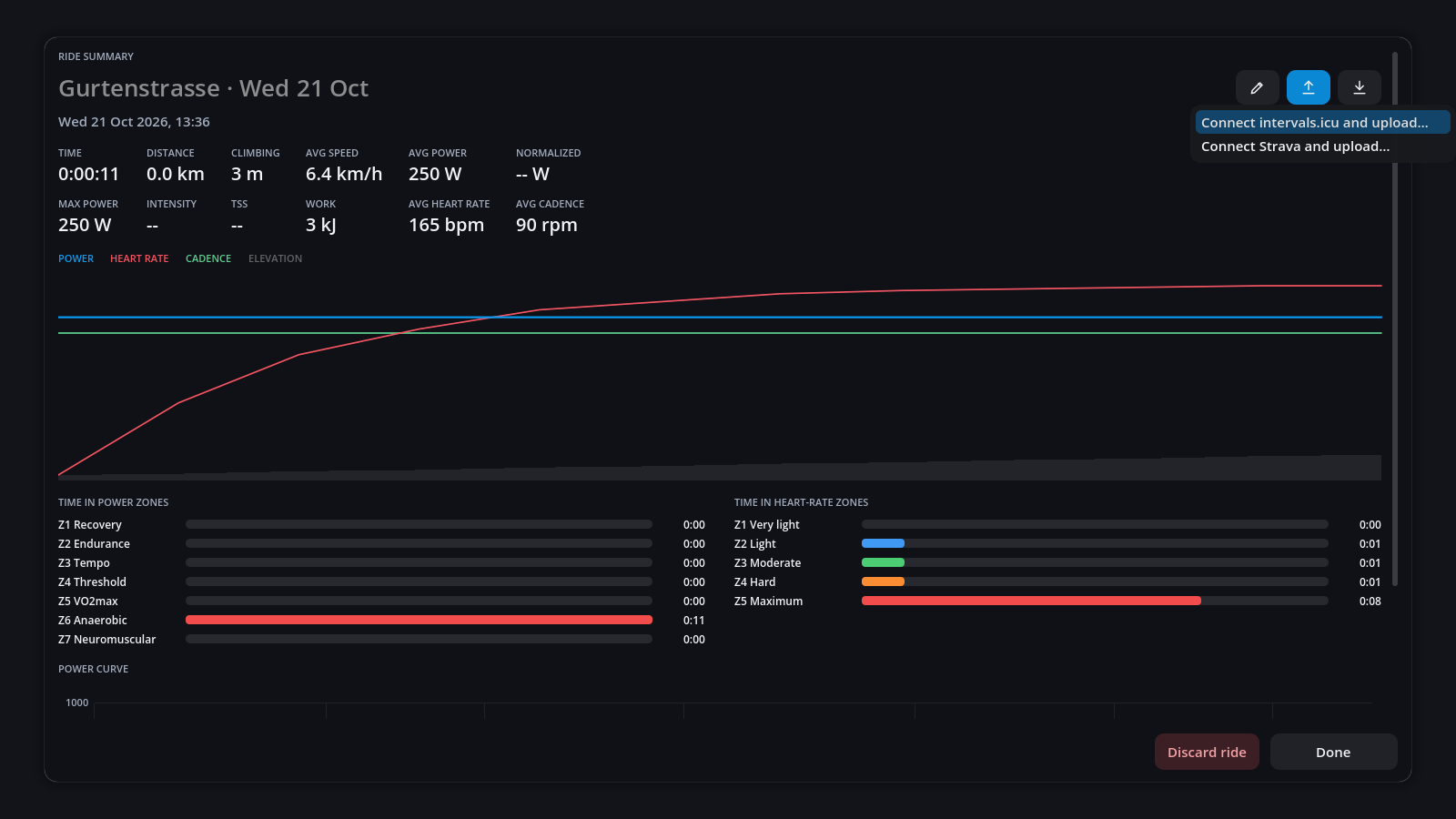Click the download ride file icon

(1359, 87)
